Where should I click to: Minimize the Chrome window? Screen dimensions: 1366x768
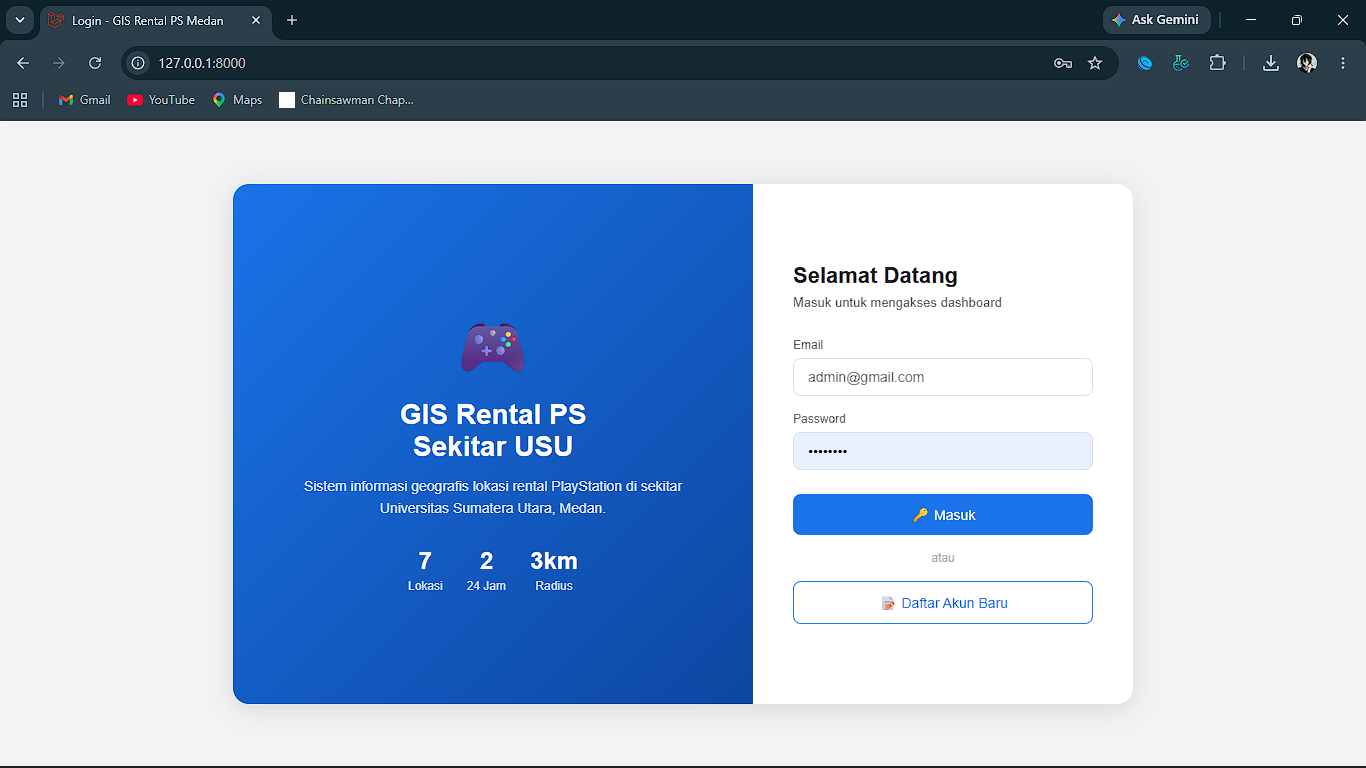coord(1251,20)
